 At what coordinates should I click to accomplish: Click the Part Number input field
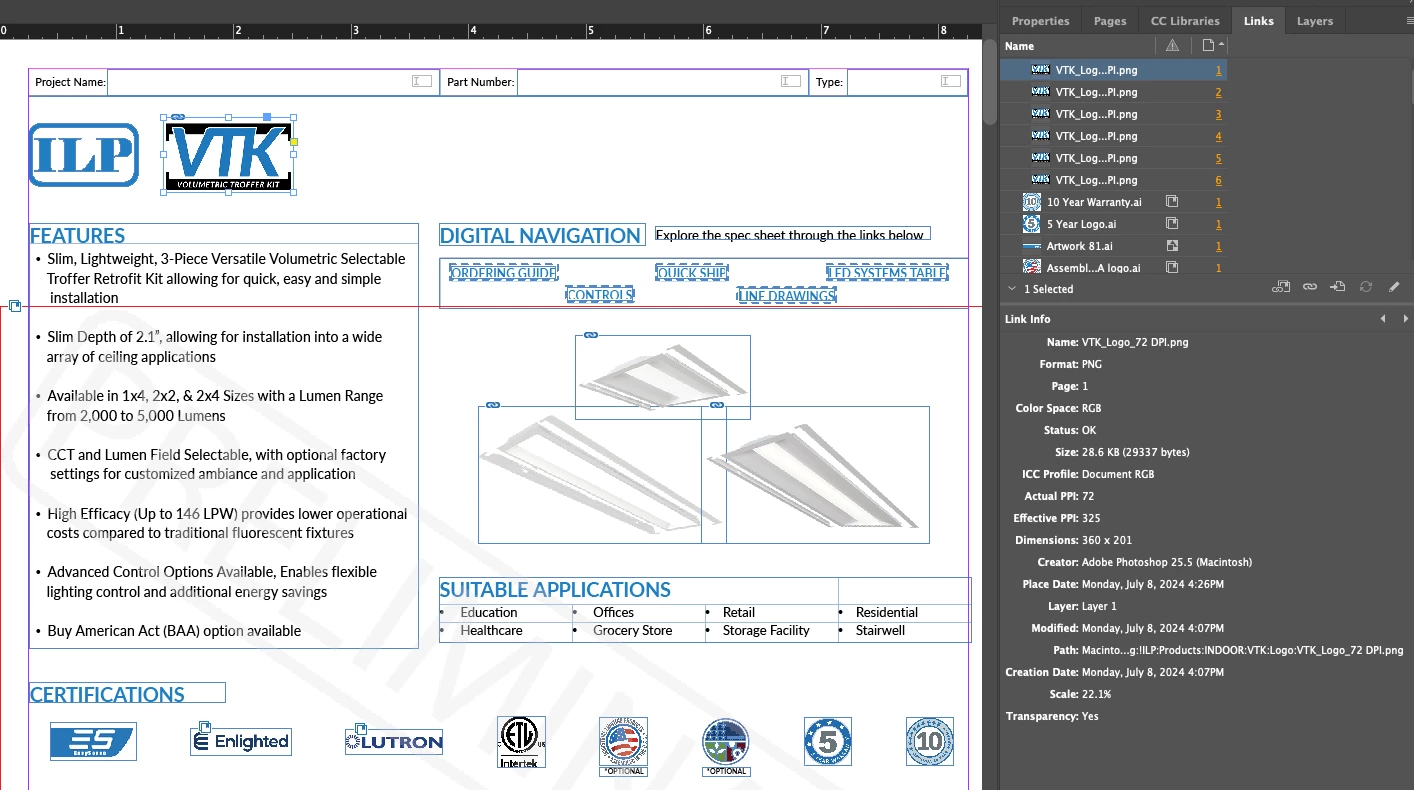[662, 82]
